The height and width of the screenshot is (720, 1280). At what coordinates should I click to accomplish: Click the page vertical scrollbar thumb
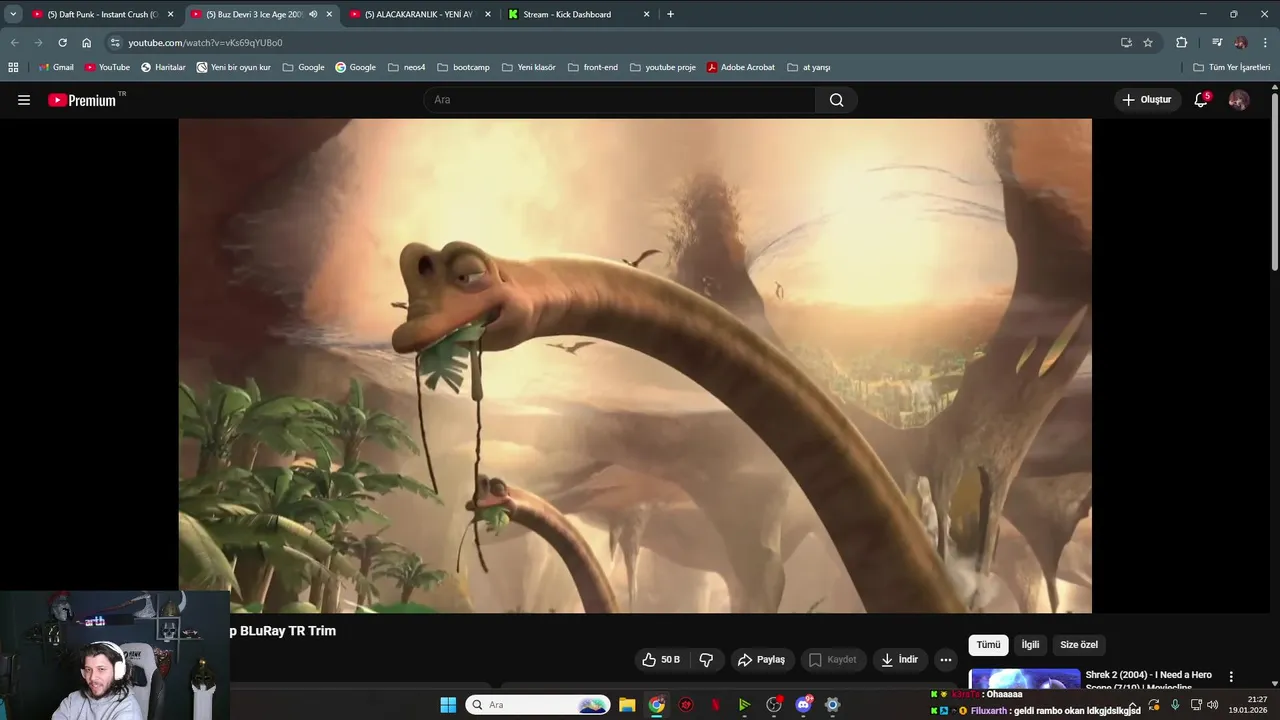coord(1275,180)
